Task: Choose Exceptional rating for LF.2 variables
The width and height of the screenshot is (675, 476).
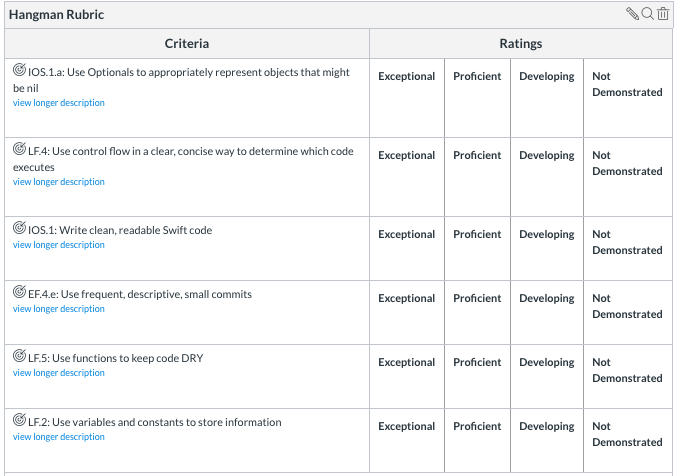Action: [x=406, y=427]
